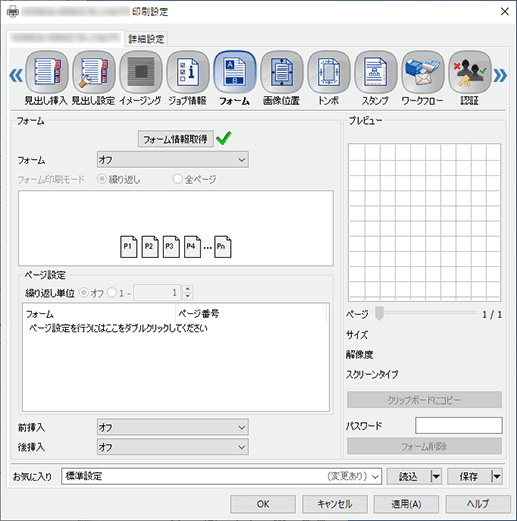Screen dimensions: 517x521
Task: Click the Pn page icon
Action: (222, 247)
